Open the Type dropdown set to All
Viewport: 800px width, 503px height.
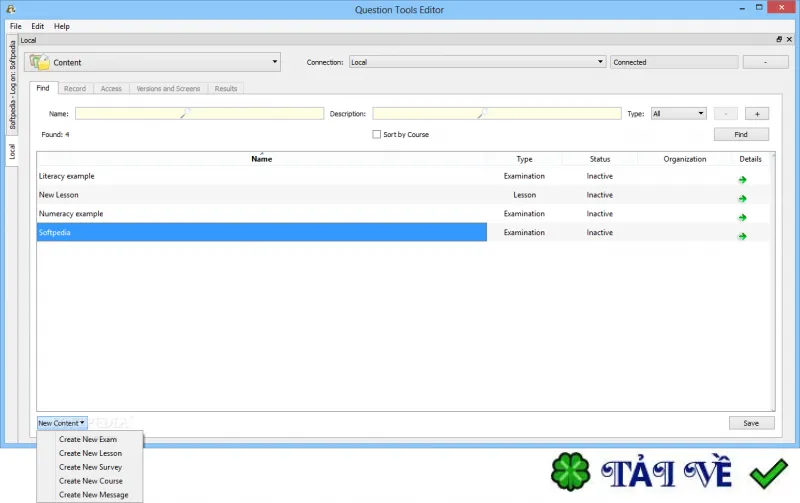[x=679, y=113]
